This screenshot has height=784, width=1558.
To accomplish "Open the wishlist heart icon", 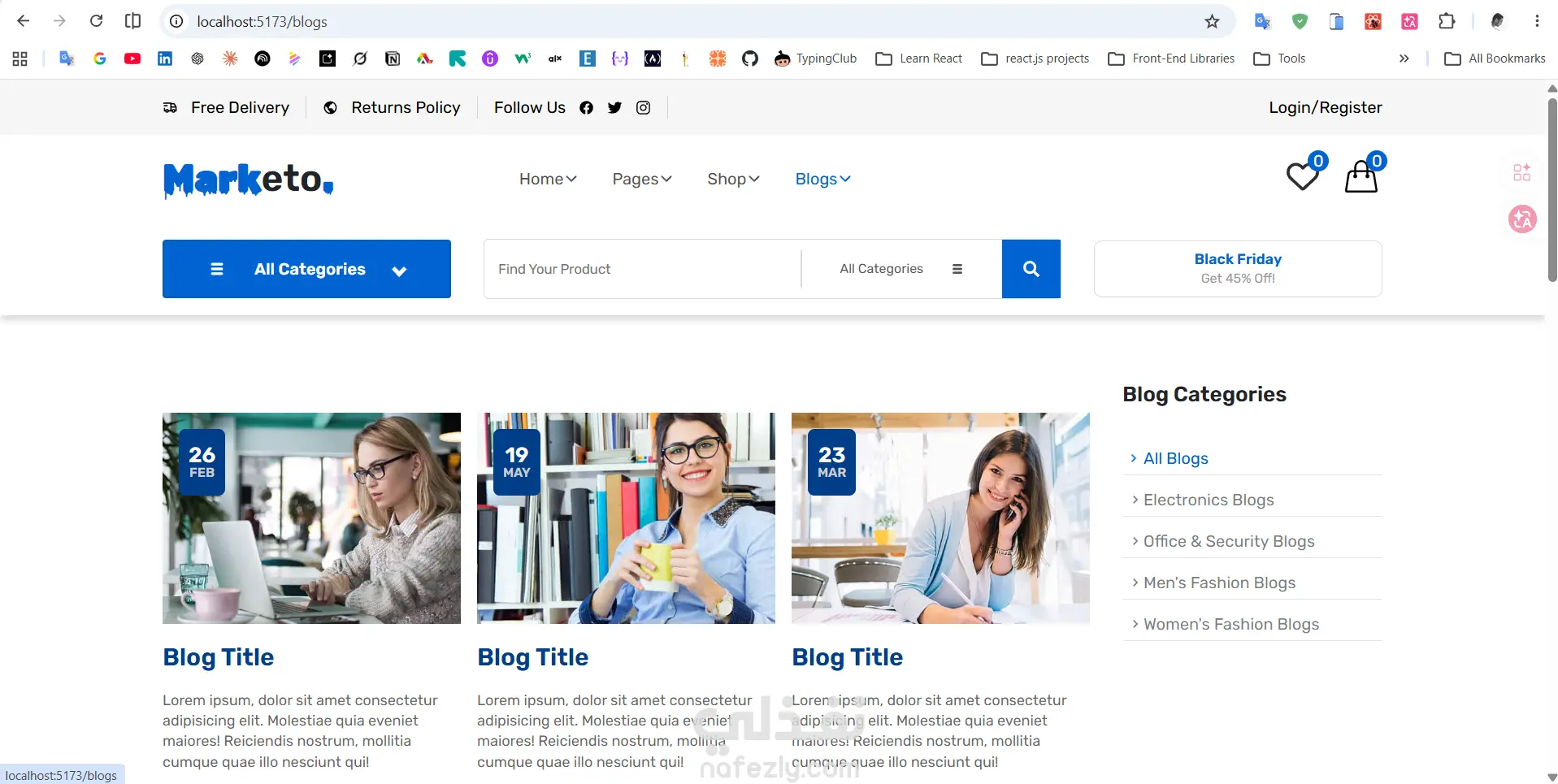I will point(1303,176).
